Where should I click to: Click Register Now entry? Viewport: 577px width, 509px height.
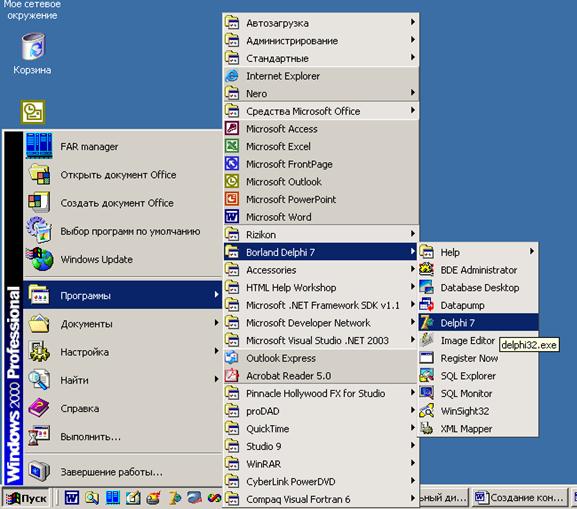[x=478, y=358]
